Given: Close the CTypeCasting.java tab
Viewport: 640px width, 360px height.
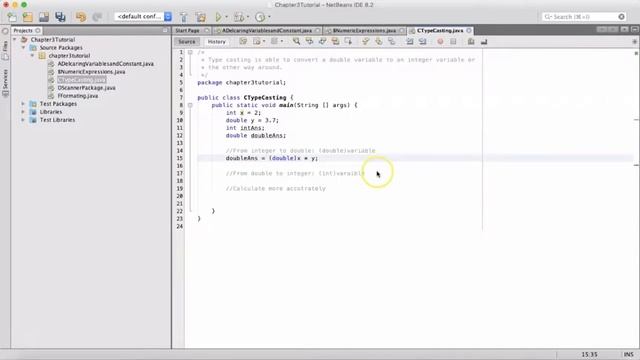Looking at the screenshot, I should point(469,31).
